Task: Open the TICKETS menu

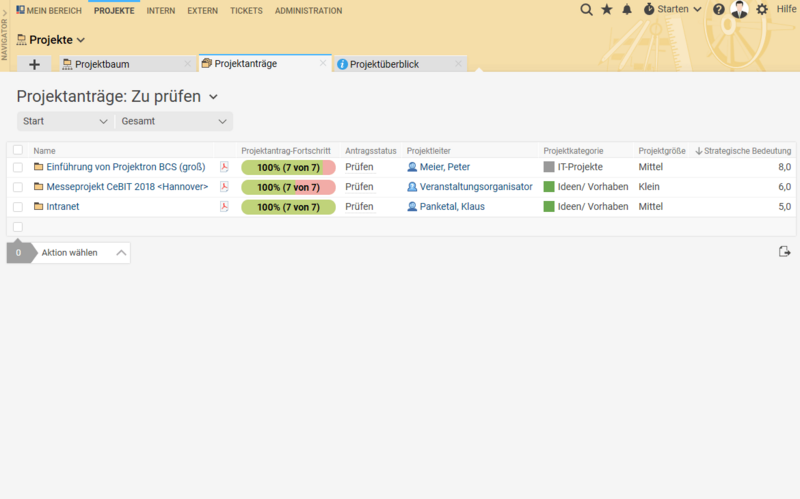Action: click(246, 10)
